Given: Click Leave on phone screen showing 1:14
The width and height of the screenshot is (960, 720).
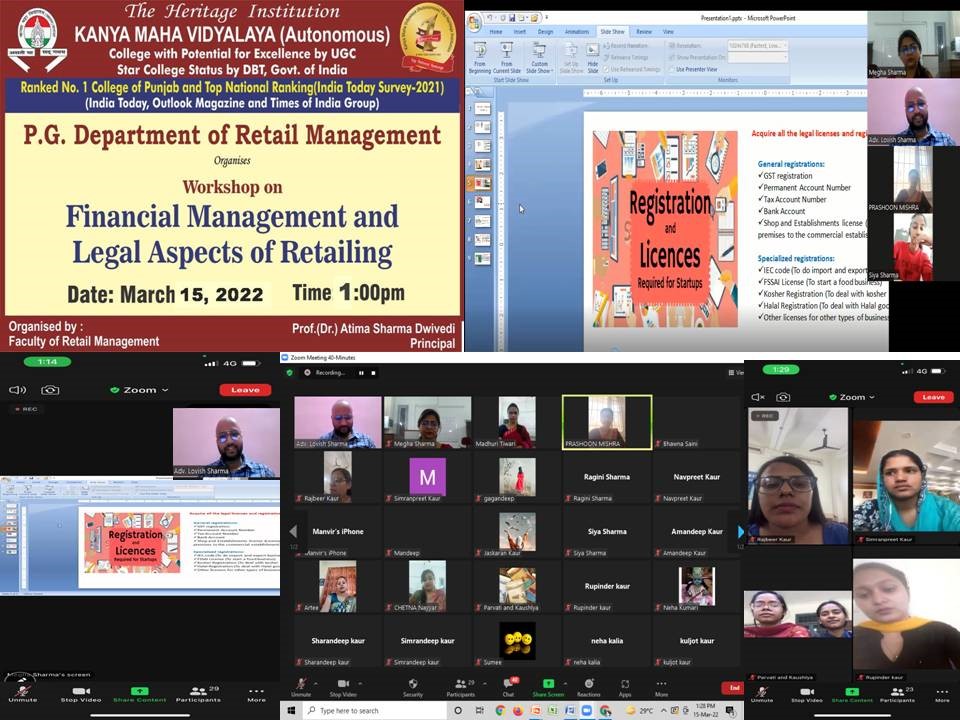Looking at the screenshot, I should click(245, 390).
